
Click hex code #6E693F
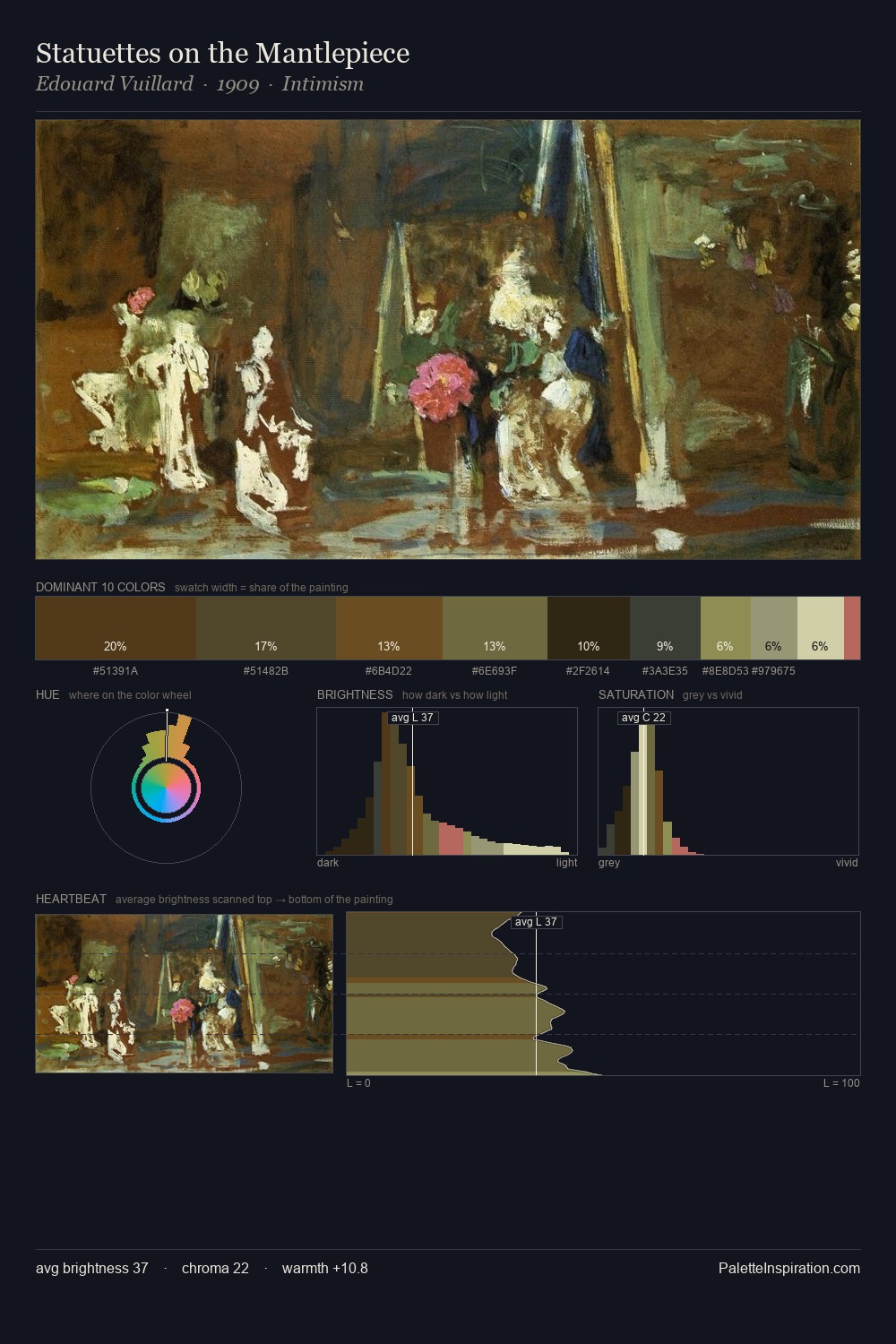(x=495, y=671)
